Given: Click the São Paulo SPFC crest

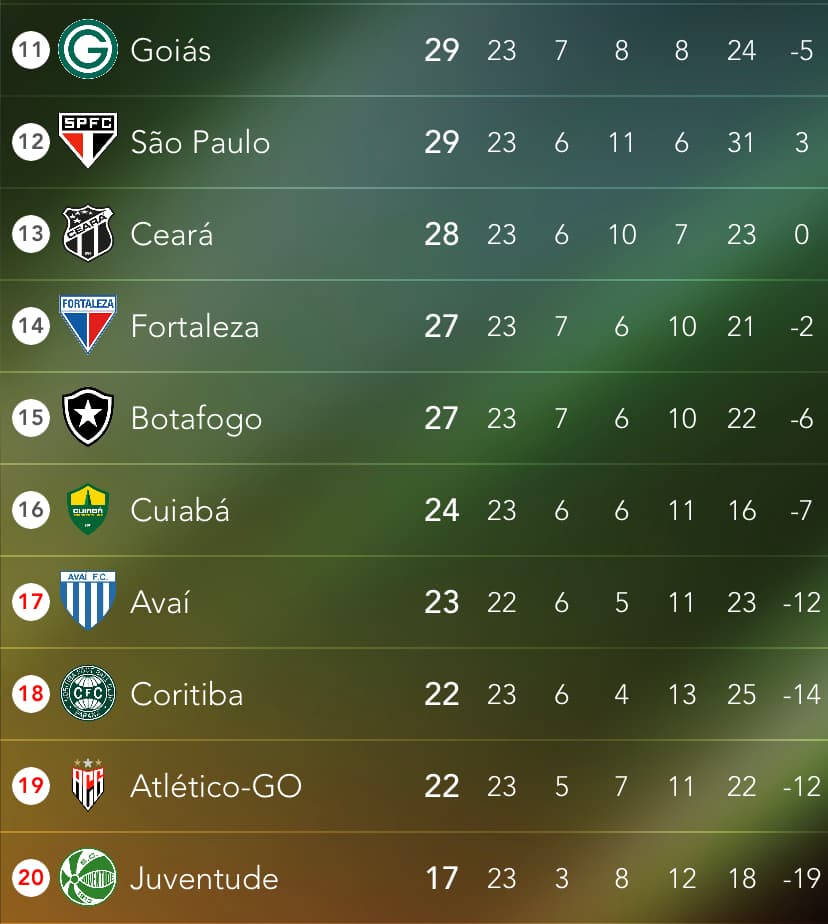Looking at the screenshot, I should [88, 140].
